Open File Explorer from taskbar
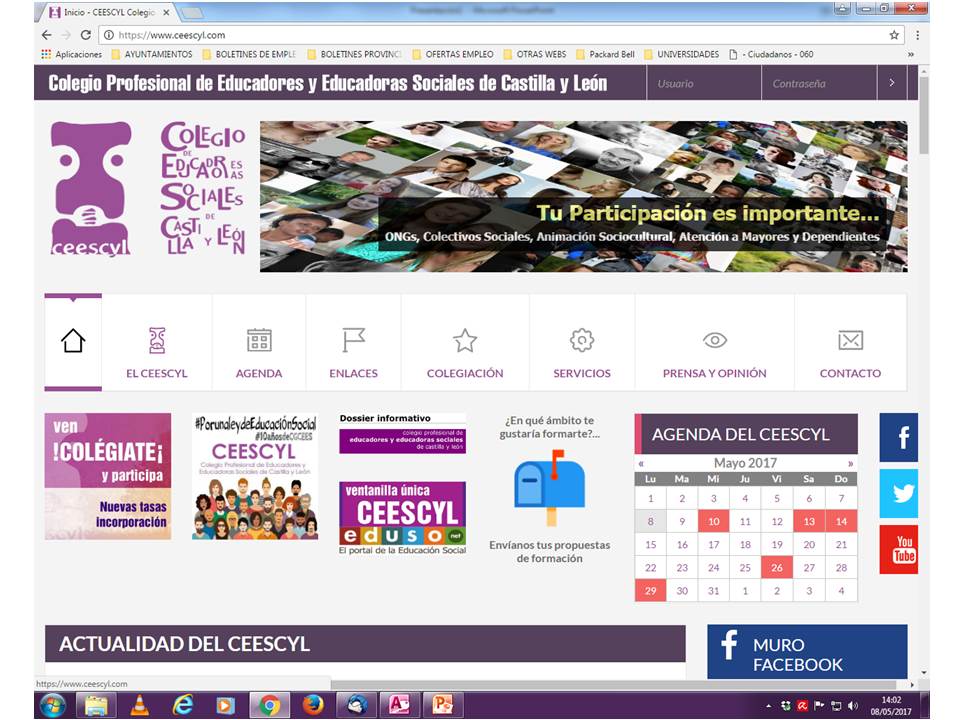This screenshot has width=960, height=720. pyautogui.click(x=96, y=706)
